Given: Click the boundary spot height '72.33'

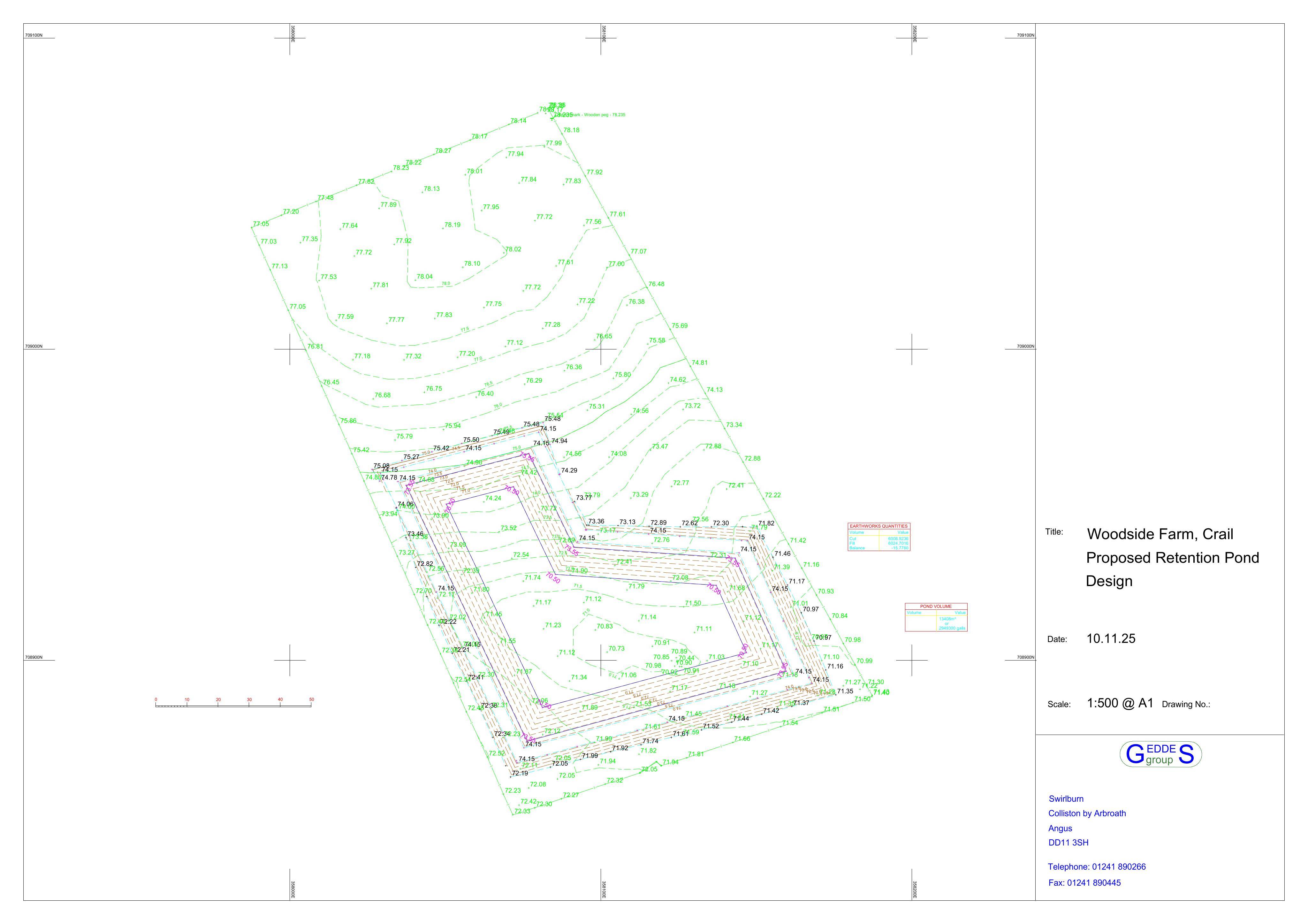Looking at the screenshot, I should click(x=522, y=811).
